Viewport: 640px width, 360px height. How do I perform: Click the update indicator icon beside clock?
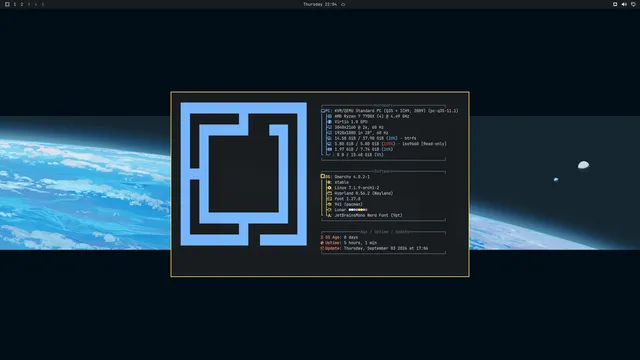tap(343, 4)
